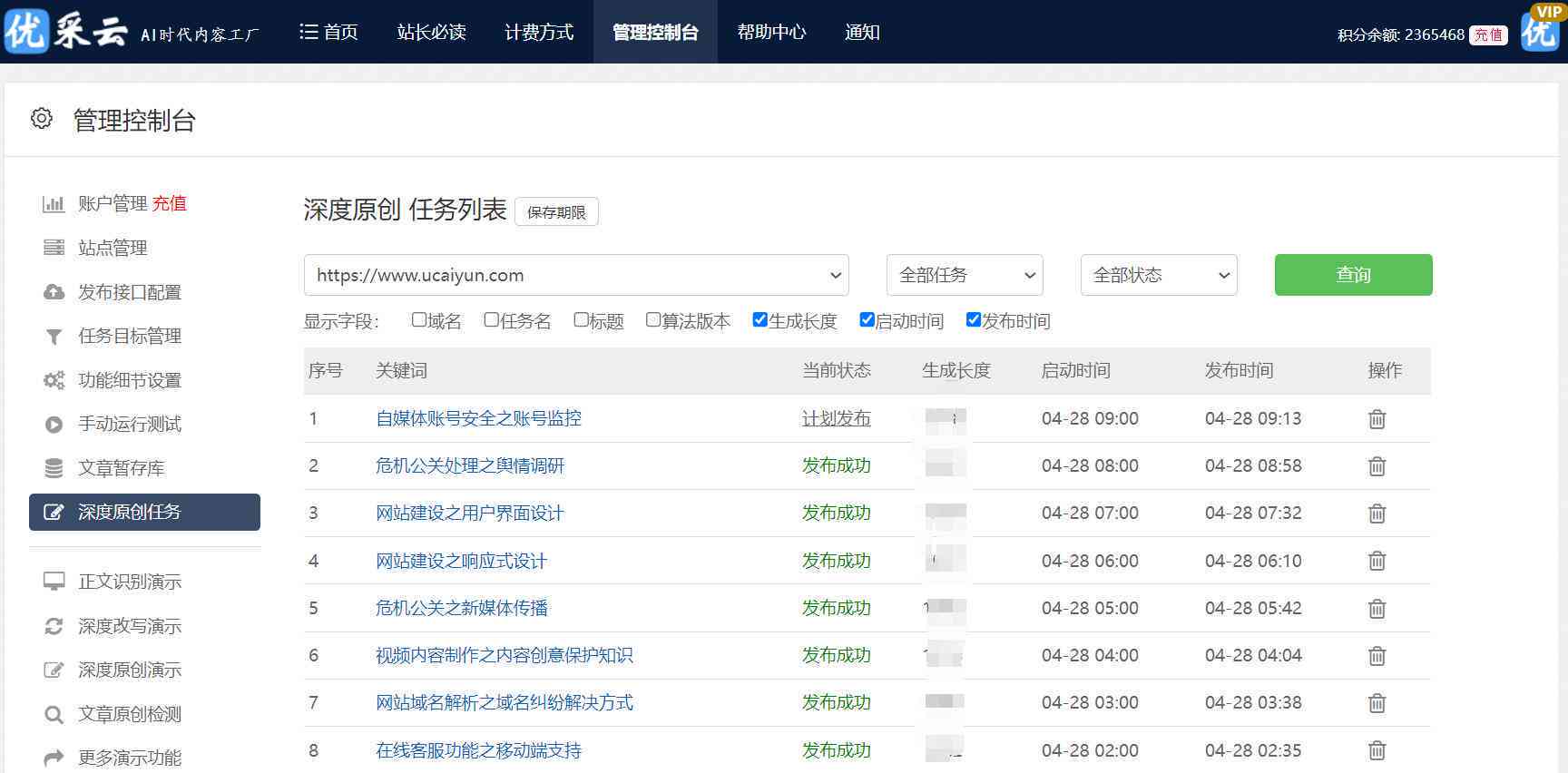Click the 正文识别演示 monitor icon
1568x773 pixels.
pyautogui.click(x=54, y=582)
